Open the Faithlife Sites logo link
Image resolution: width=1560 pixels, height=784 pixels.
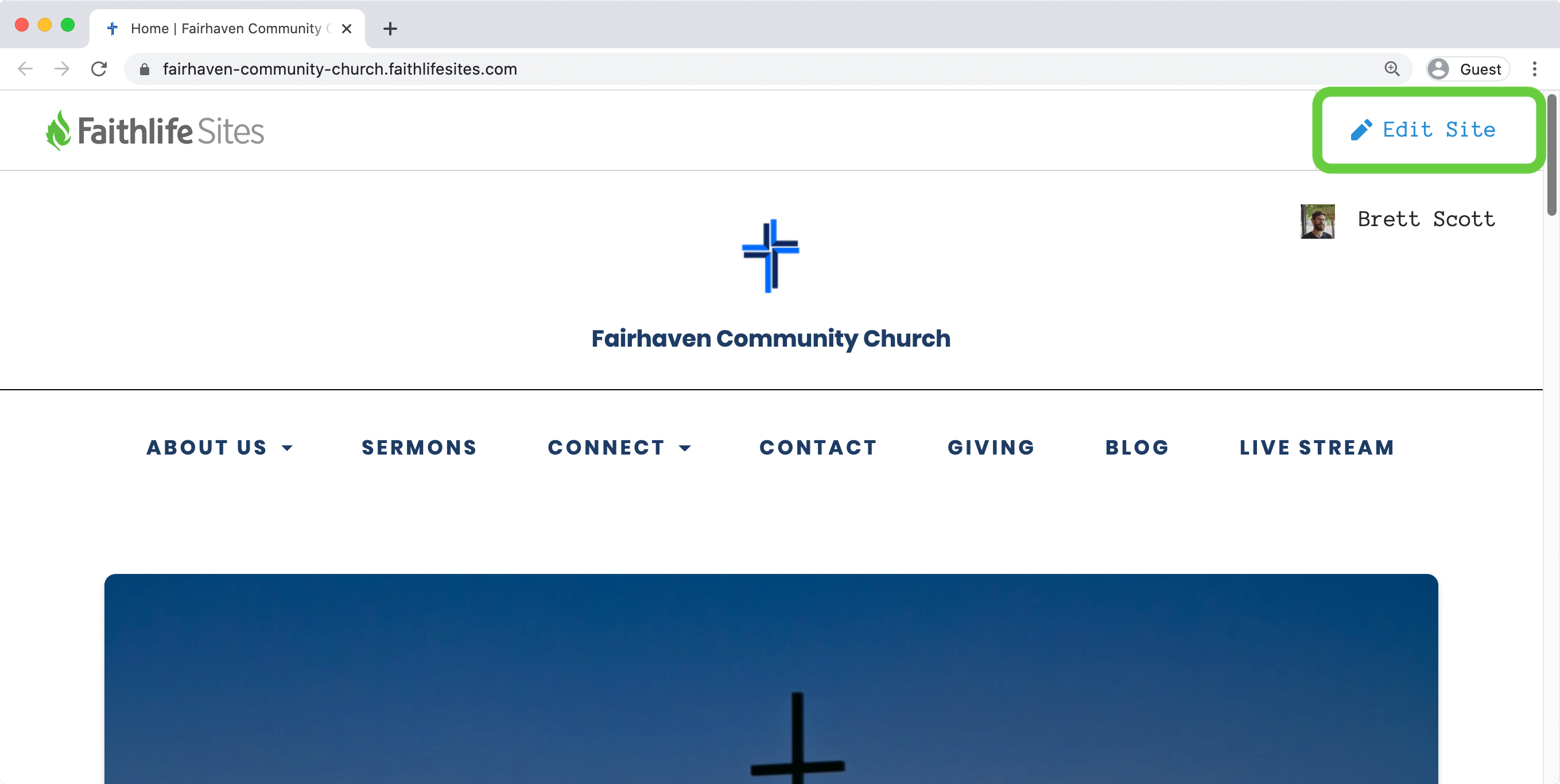[155, 130]
